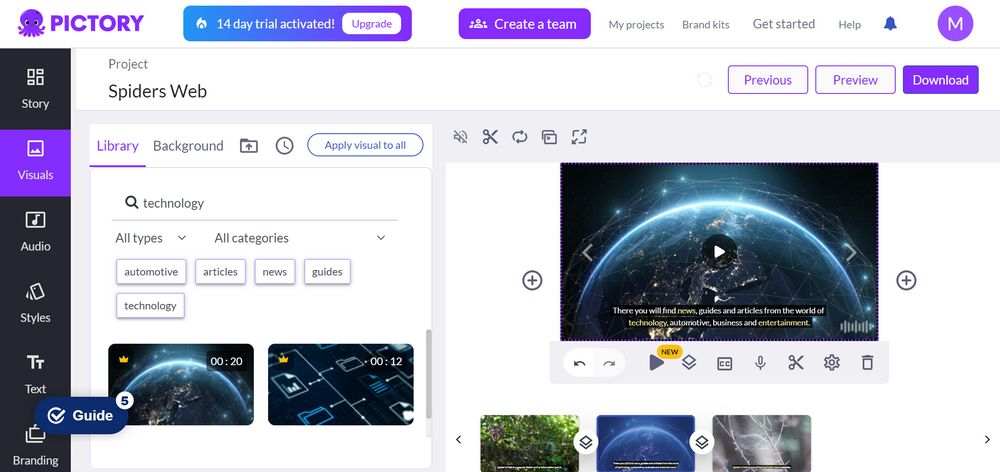Open Brand kits
The height and width of the screenshot is (472, 1000).
point(706,25)
